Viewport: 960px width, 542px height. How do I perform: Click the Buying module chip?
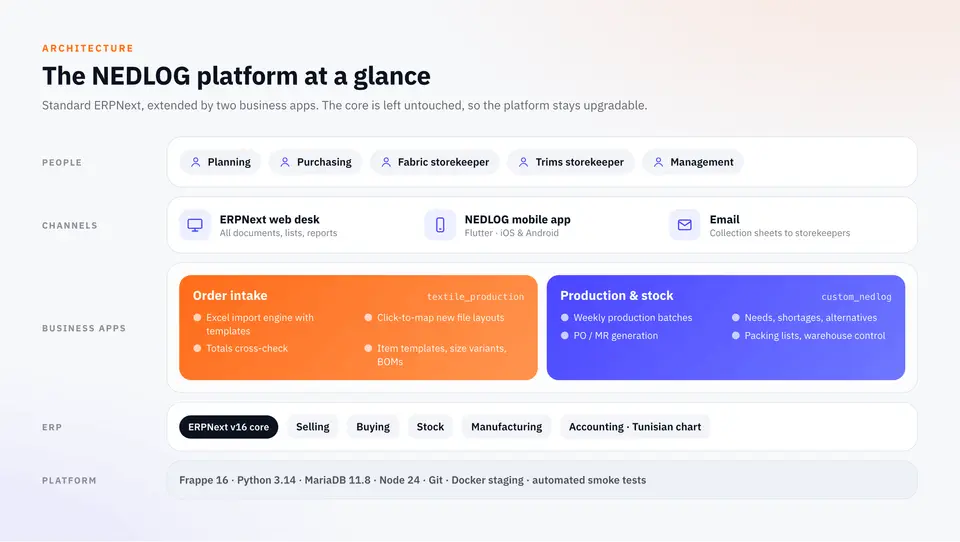point(373,427)
